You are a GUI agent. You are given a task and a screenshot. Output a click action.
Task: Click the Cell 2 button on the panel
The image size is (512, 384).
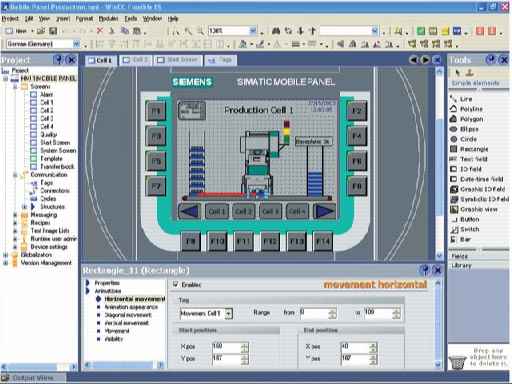(x=243, y=211)
